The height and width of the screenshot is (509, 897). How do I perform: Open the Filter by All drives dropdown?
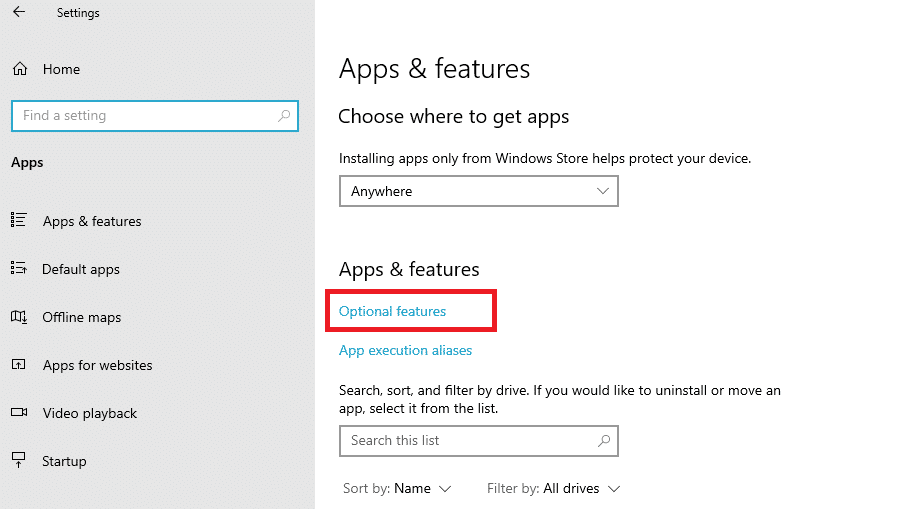[x=554, y=488]
